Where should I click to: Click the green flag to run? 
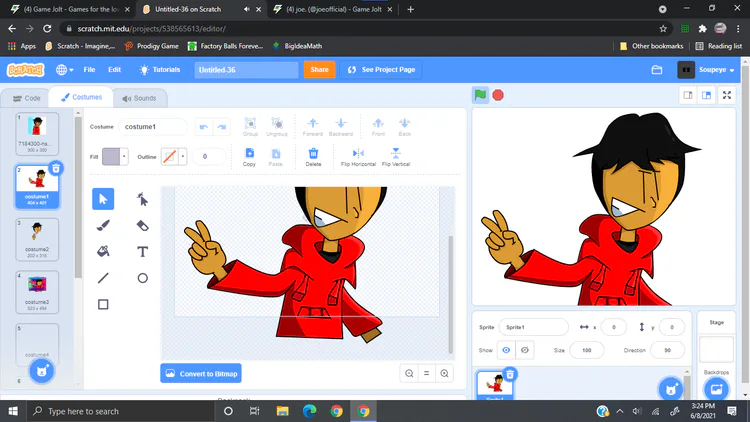click(x=480, y=95)
